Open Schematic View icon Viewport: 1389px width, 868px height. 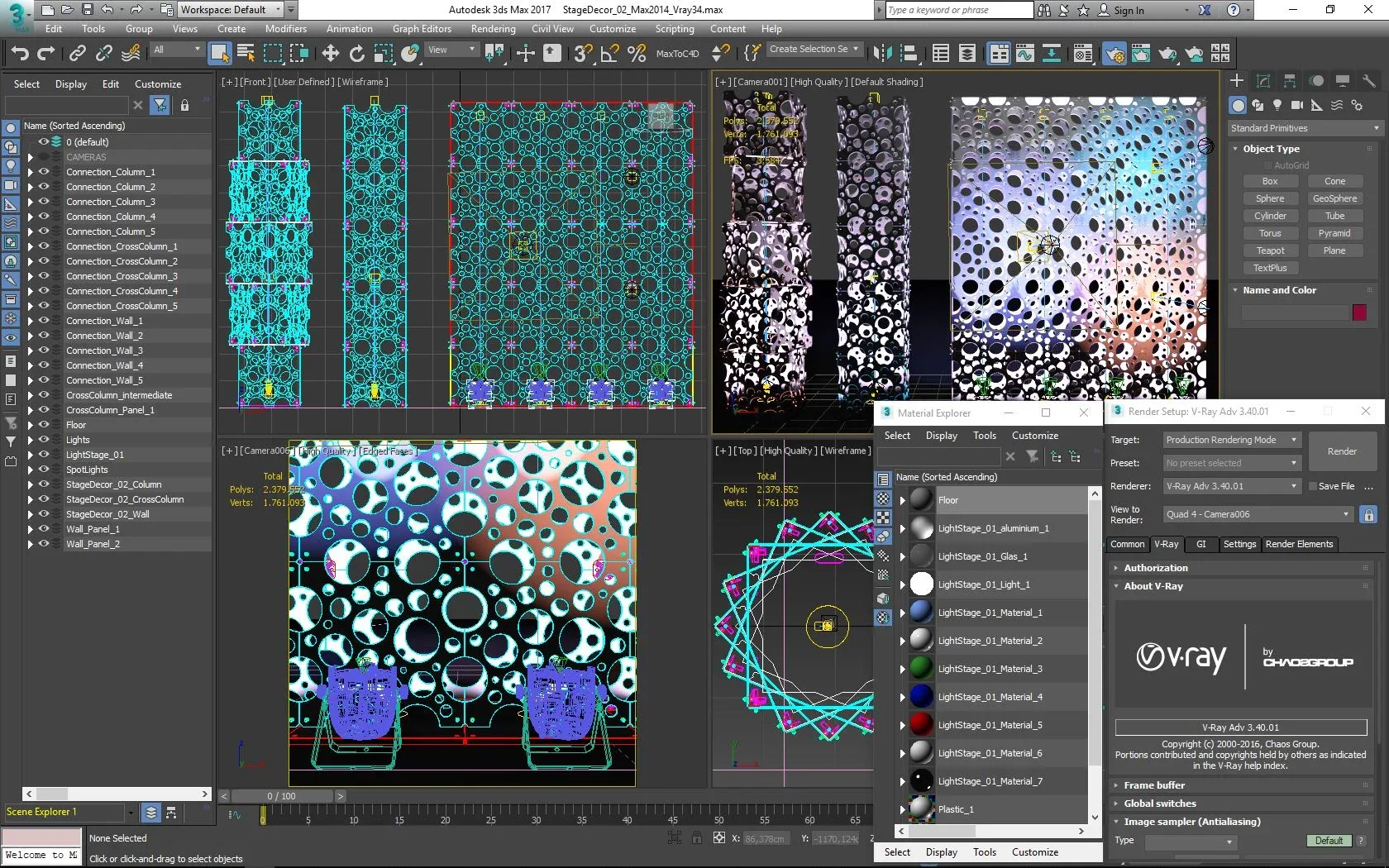point(1052,54)
